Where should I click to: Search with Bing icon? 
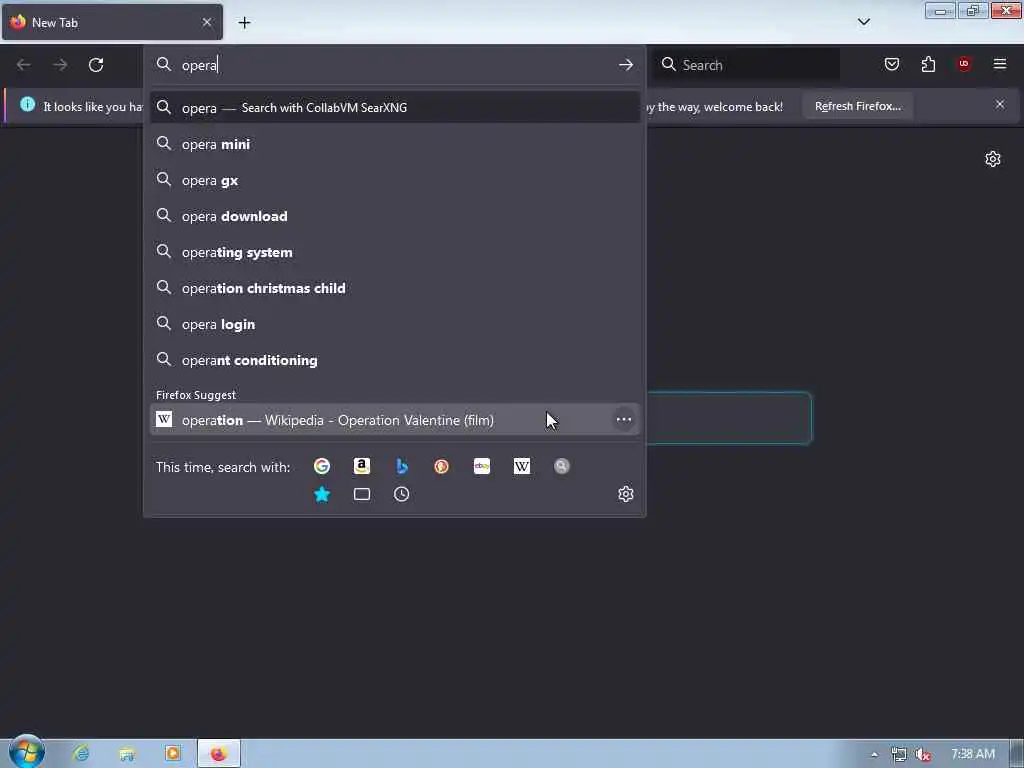point(402,466)
